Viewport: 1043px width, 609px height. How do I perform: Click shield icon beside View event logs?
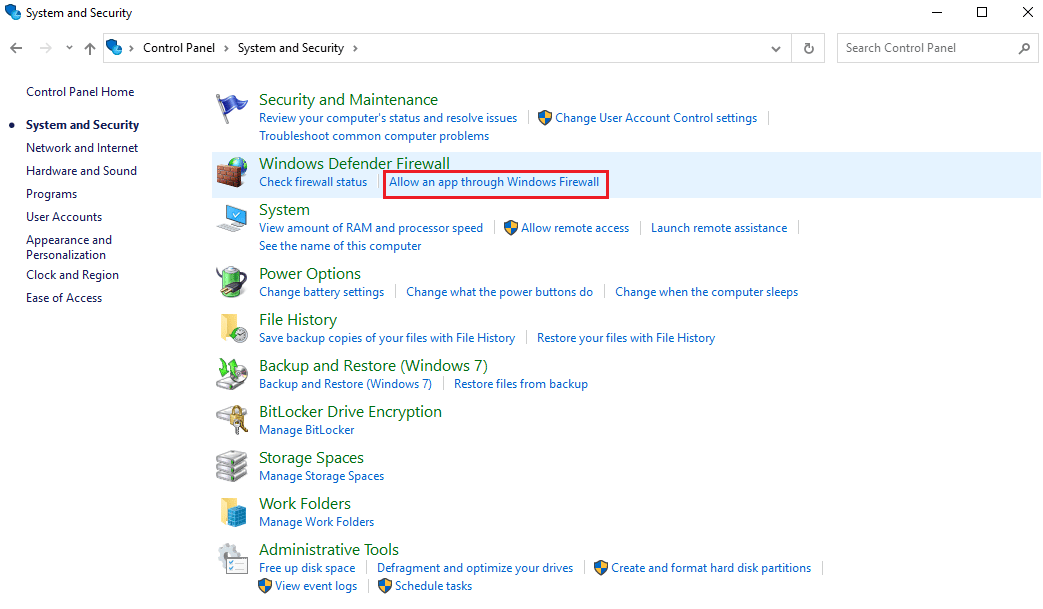click(265, 586)
